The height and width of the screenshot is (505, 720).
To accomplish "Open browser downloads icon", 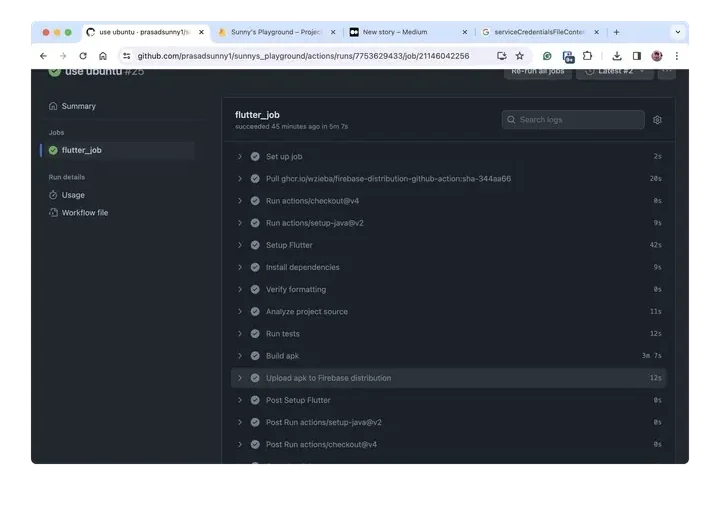I will pyautogui.click(x=617, y=56).
